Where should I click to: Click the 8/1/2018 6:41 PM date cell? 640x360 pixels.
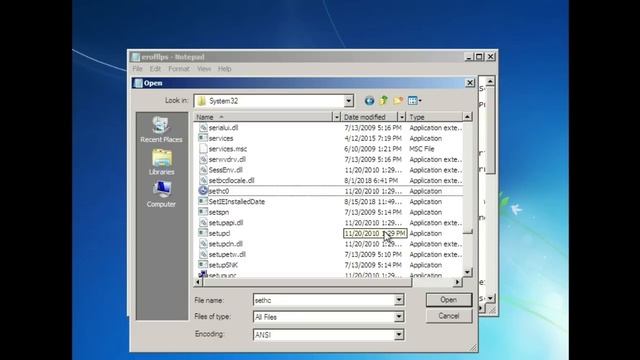click(371, 180)
